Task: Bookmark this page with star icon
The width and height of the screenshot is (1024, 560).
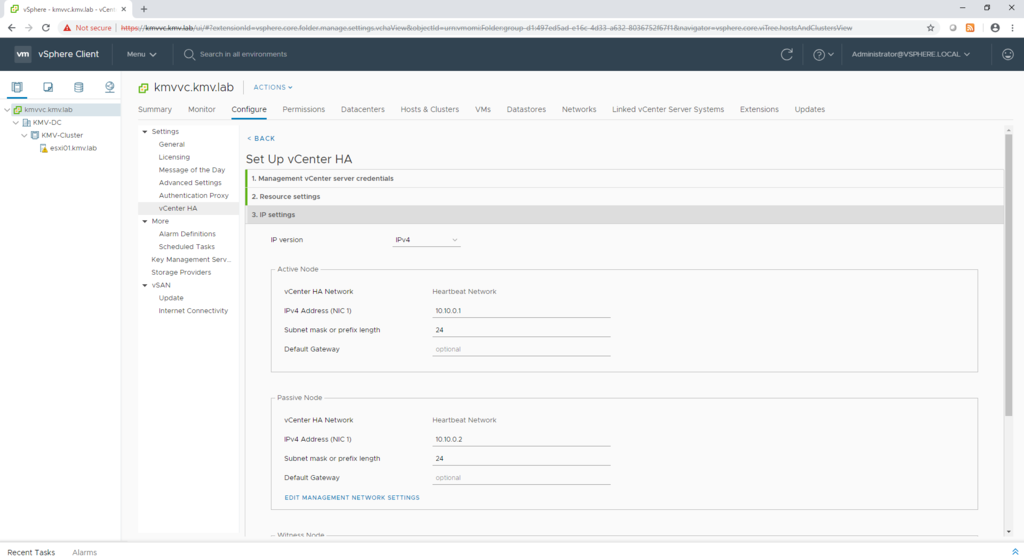Action: 931,28
